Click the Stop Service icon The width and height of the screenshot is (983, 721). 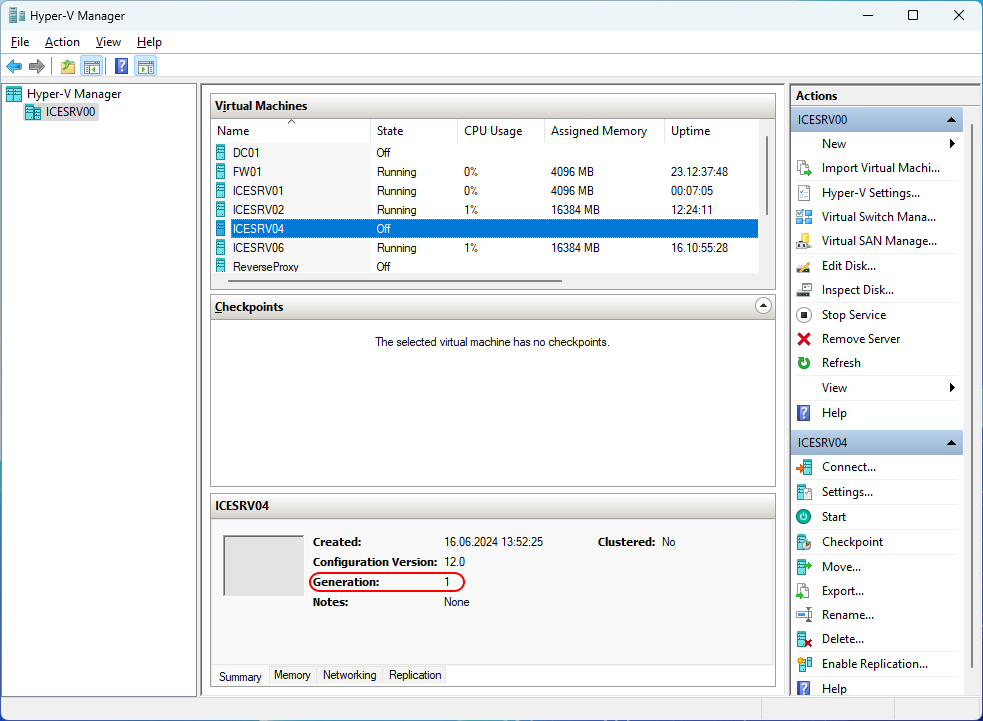click(x=804, y=315)
